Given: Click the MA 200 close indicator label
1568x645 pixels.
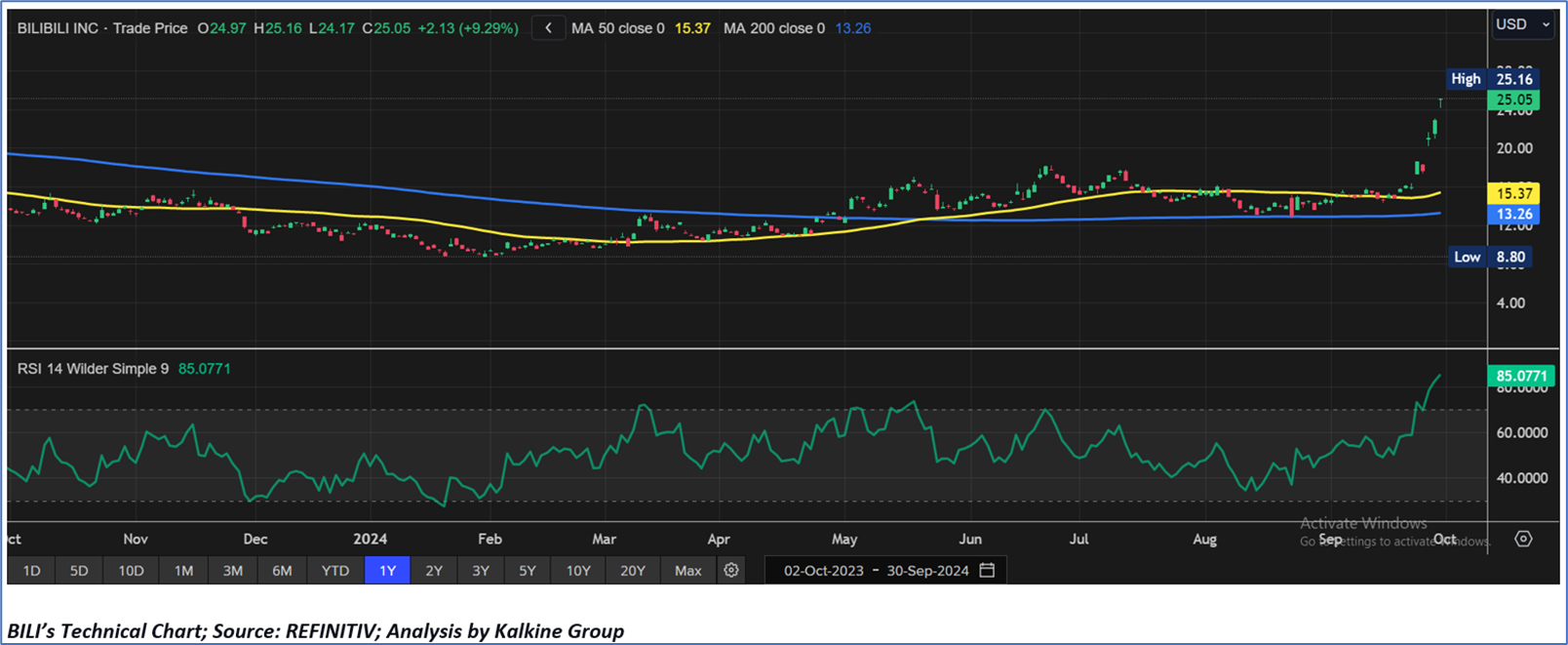Looking at the screenshot, I should [x=773, y=28].
